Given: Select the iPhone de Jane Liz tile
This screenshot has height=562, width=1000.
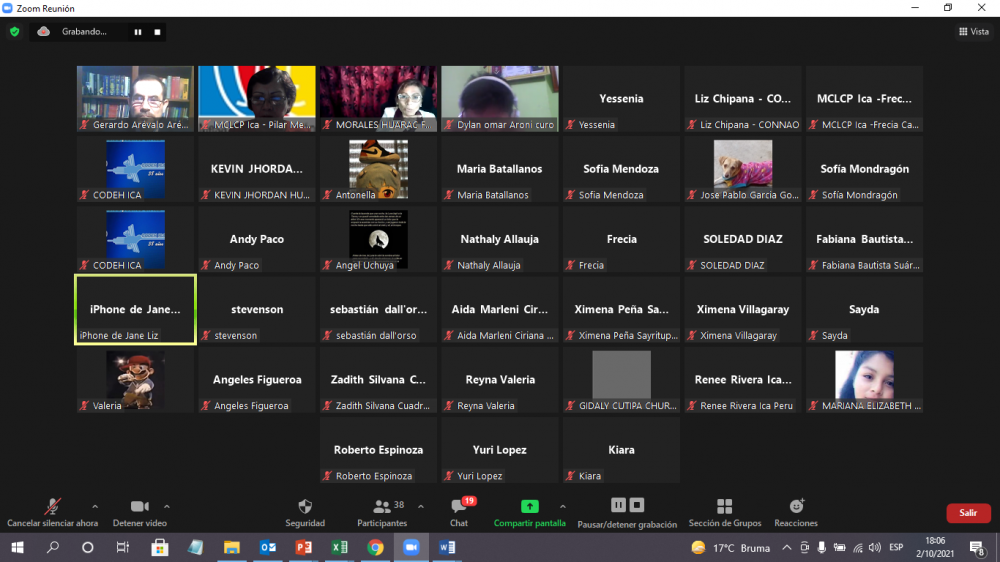Looking at the screenshot, I should click(135, 309).
